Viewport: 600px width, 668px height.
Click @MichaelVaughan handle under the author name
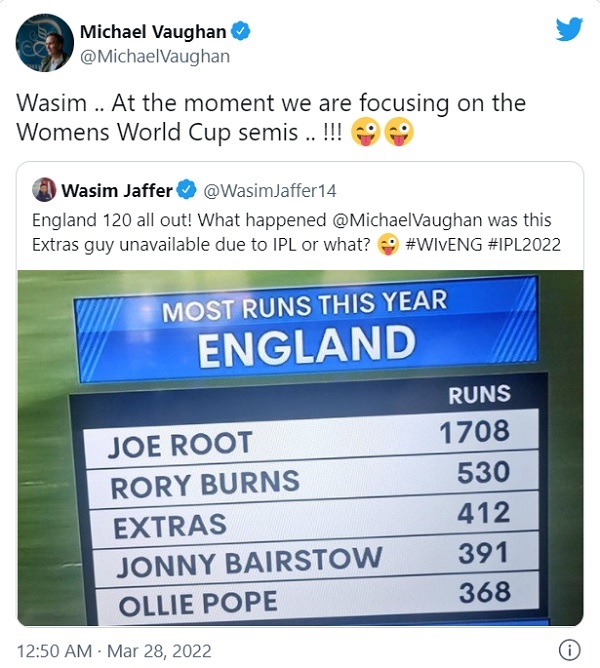click(x=155, y=56)
